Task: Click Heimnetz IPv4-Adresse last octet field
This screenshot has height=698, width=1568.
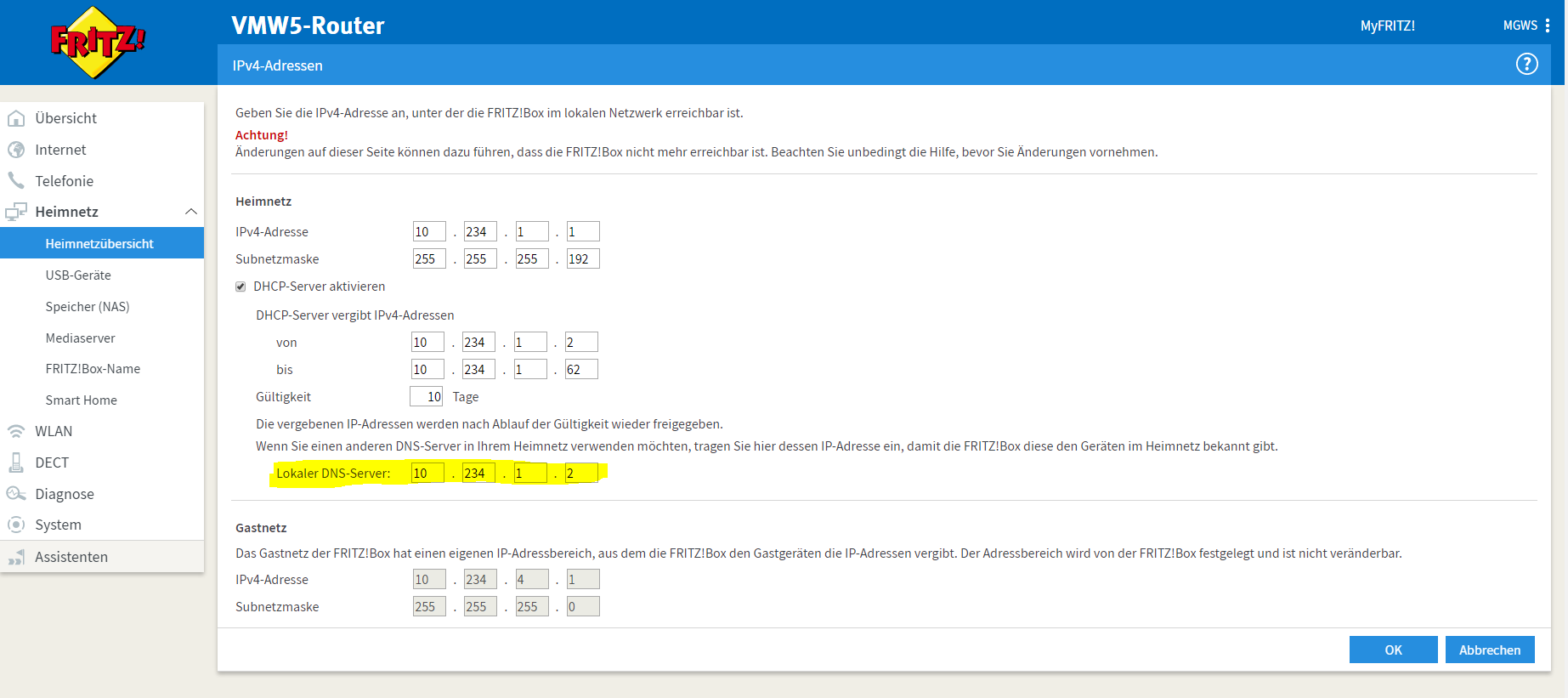Action: (x=583, y=231)
